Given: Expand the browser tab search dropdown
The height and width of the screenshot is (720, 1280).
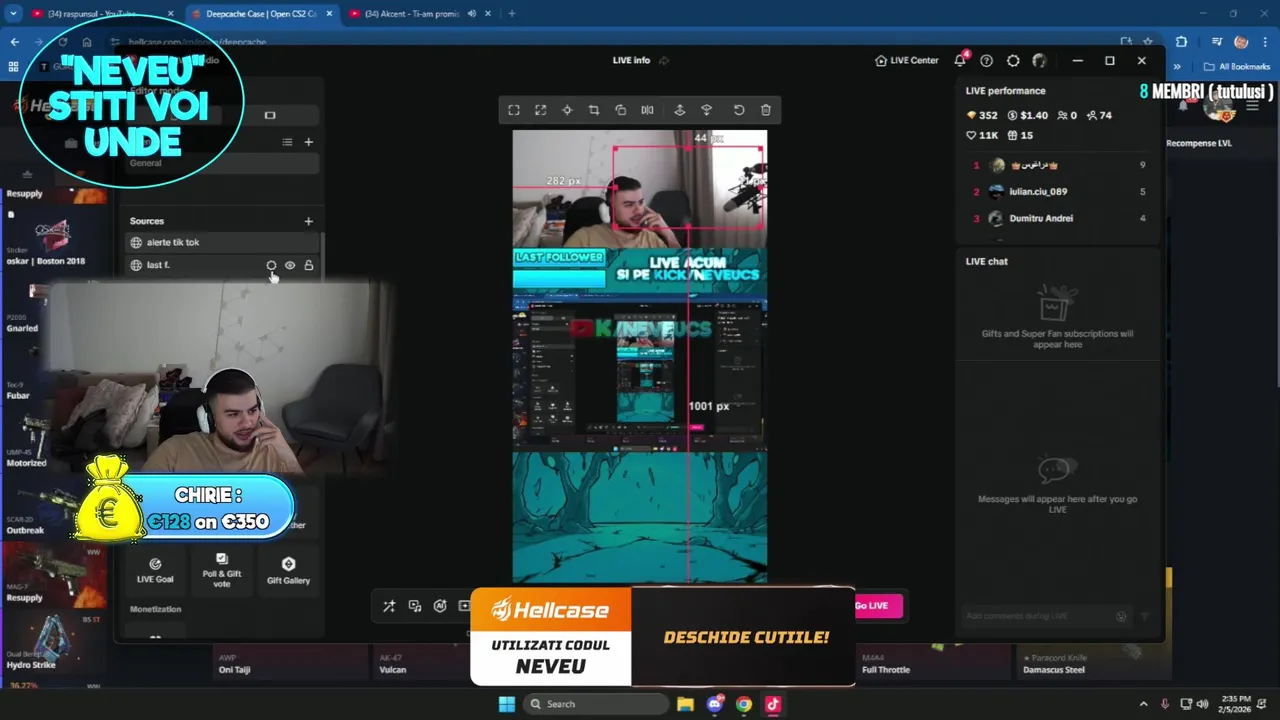Looking at the screenshot, I should [x=13, y=14].
